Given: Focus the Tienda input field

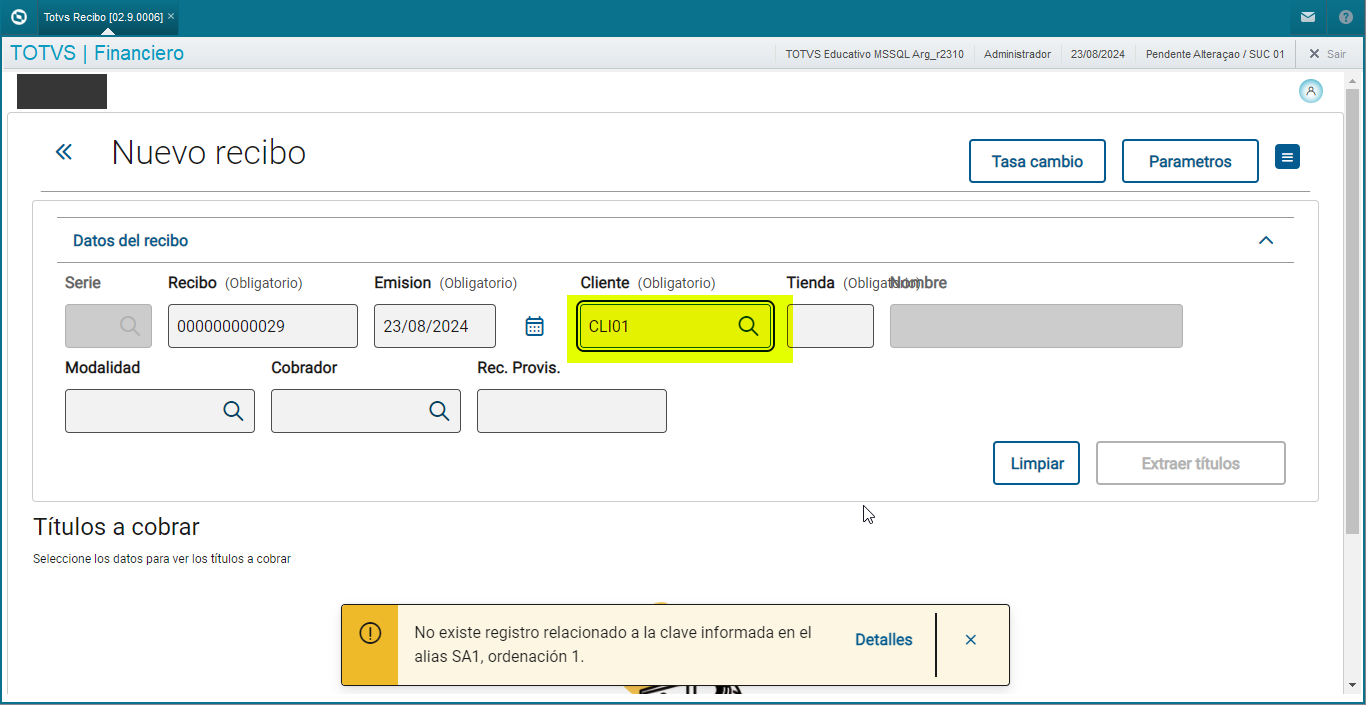Looking at the screenshot, I should [830, 326].
